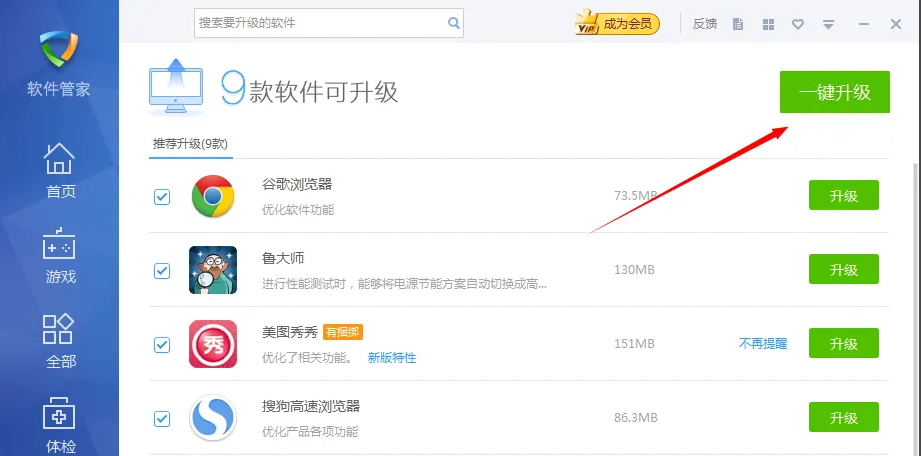Minimize the software manager window
Image resolution: width=921 pixels, height=456 pixels.
[863, 24]
